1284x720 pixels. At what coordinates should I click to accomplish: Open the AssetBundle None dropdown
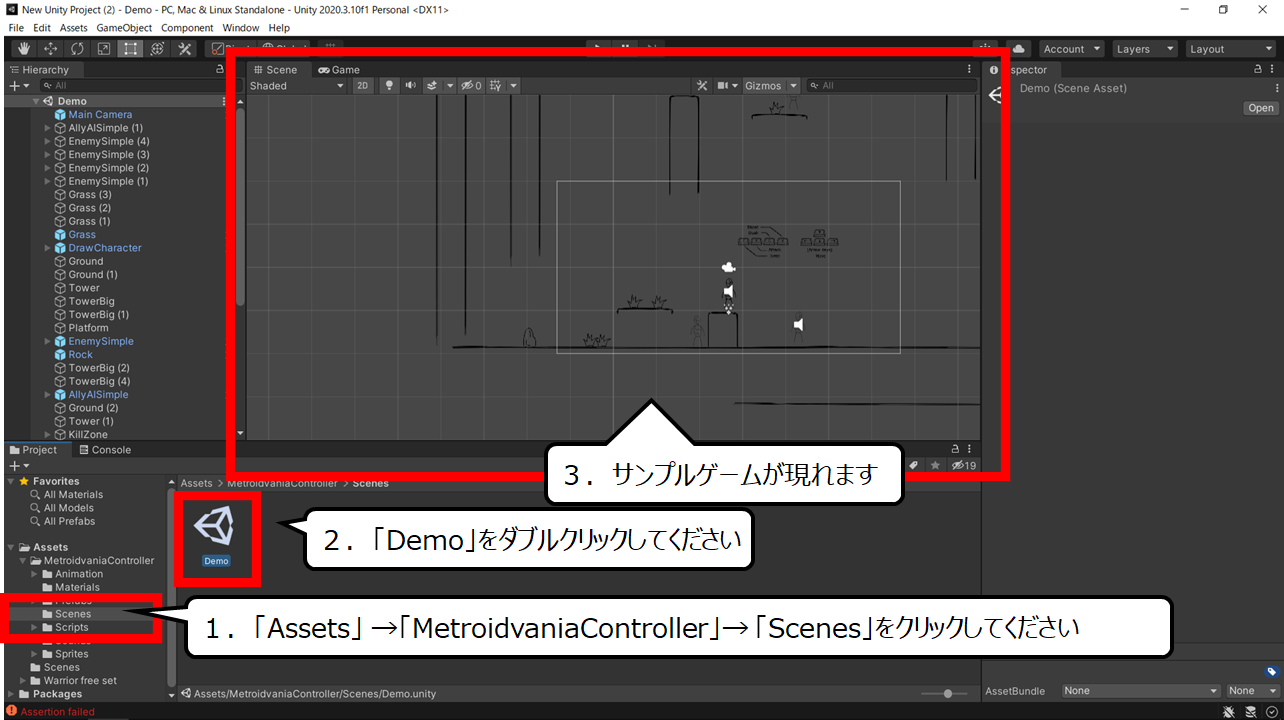coord(1141,691)
